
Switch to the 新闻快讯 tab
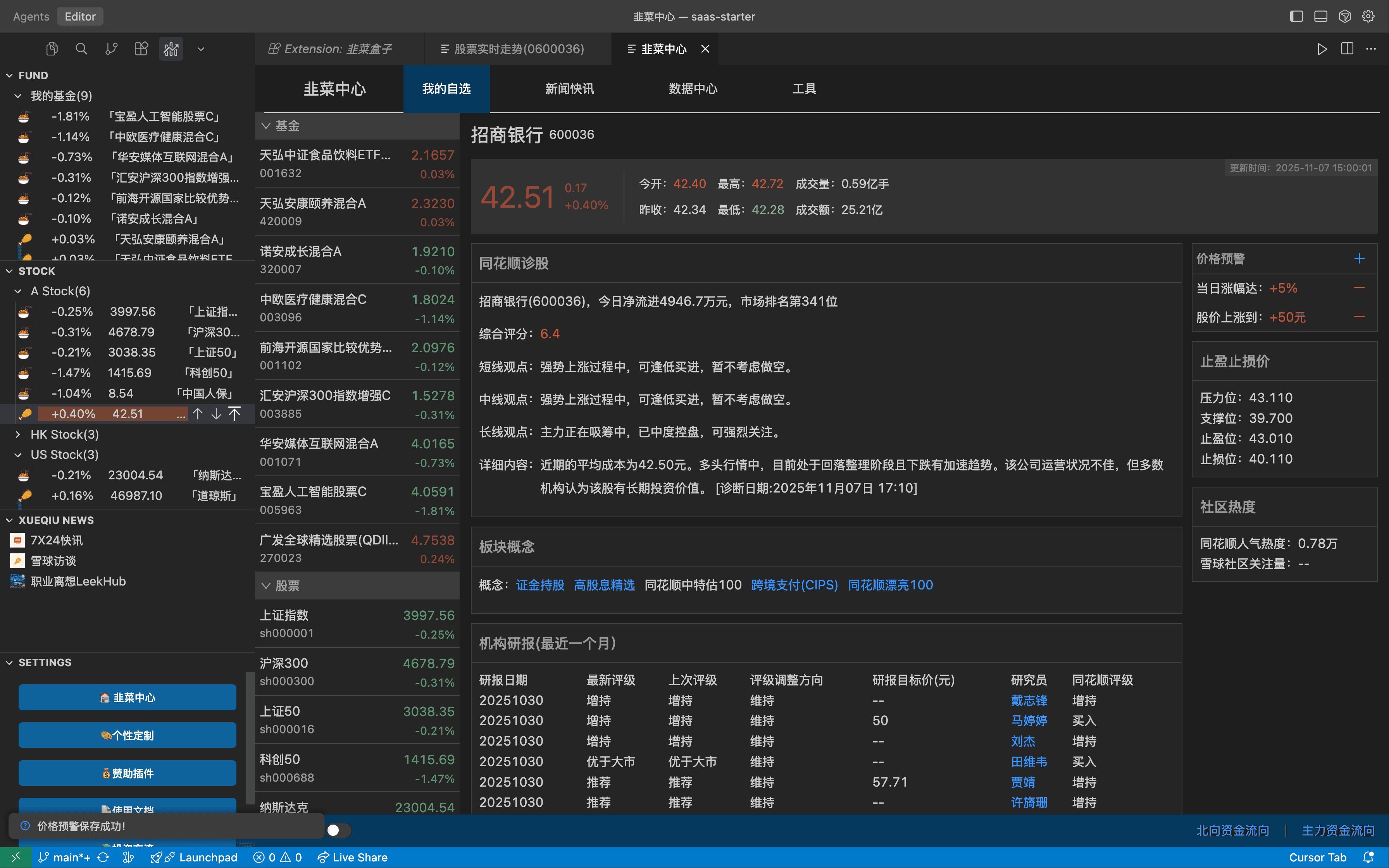click(x=569, y=88)
